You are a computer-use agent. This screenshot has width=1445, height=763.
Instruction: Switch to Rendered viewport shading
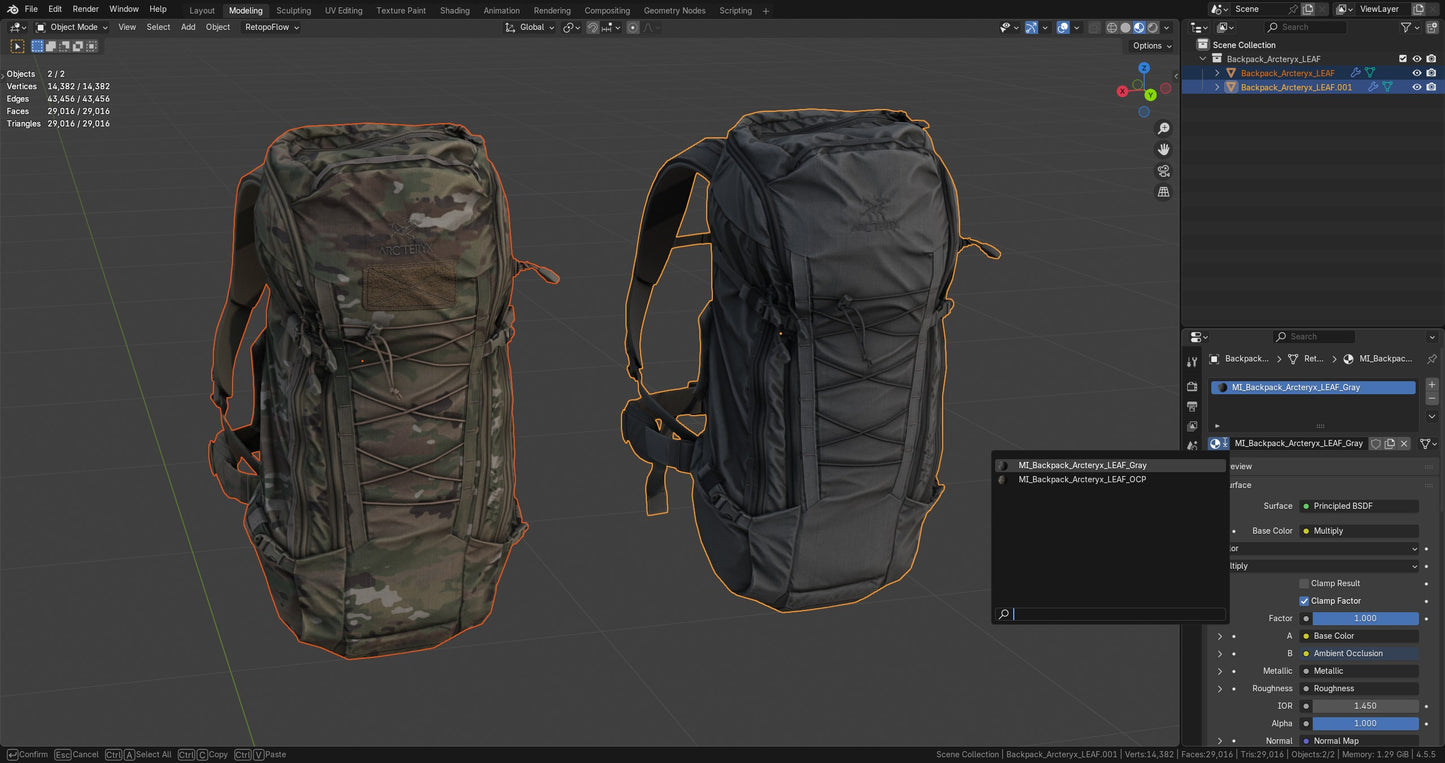point(1153,27)
